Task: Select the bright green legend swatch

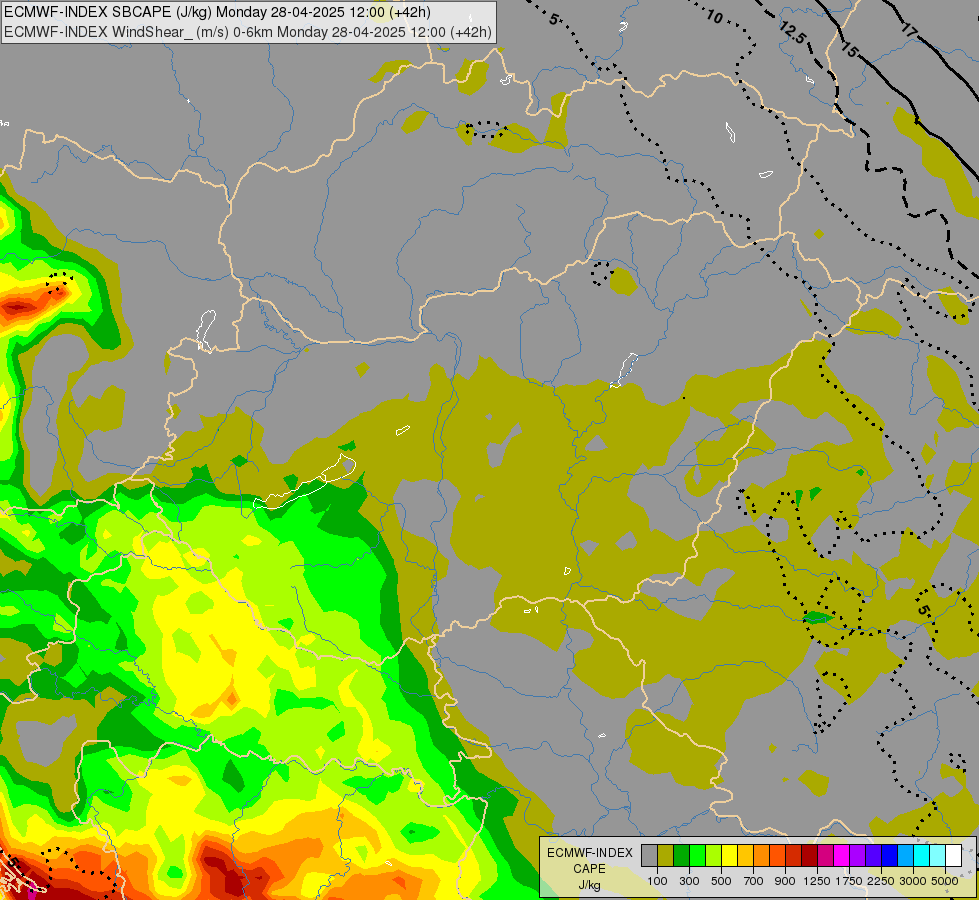Action: coord(697,856)
